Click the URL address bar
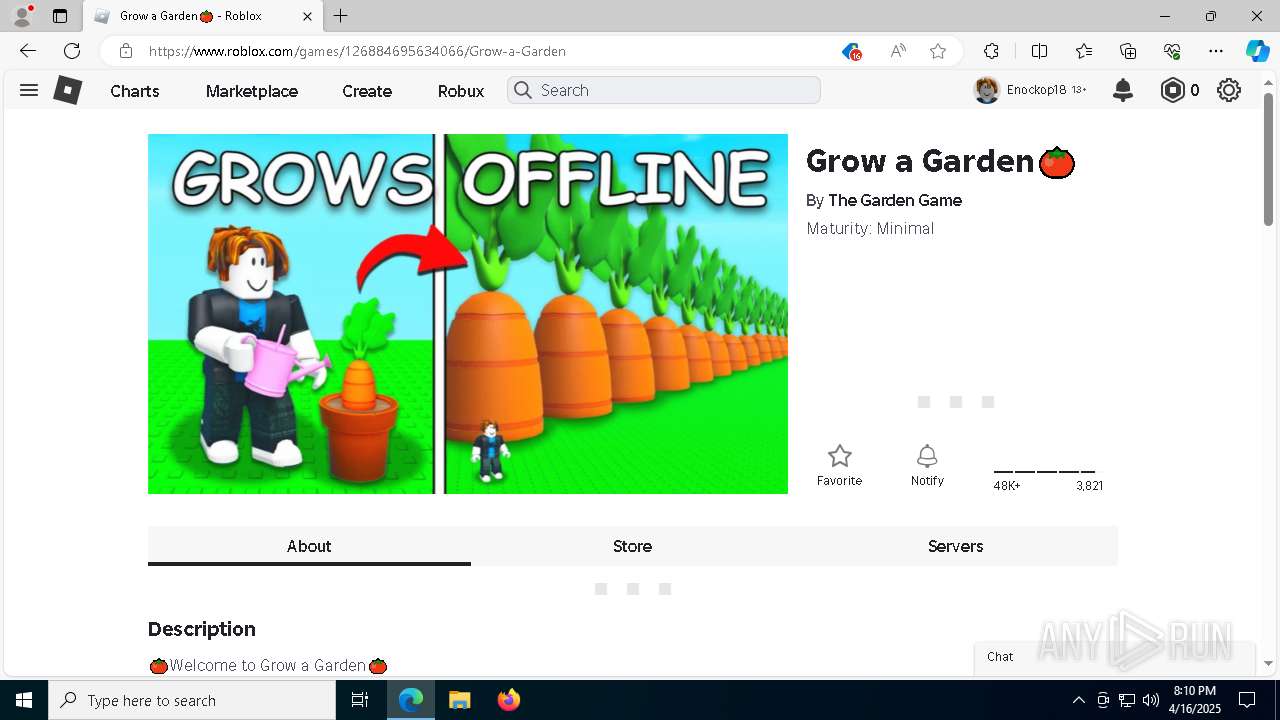 click(x=490, y=51)
